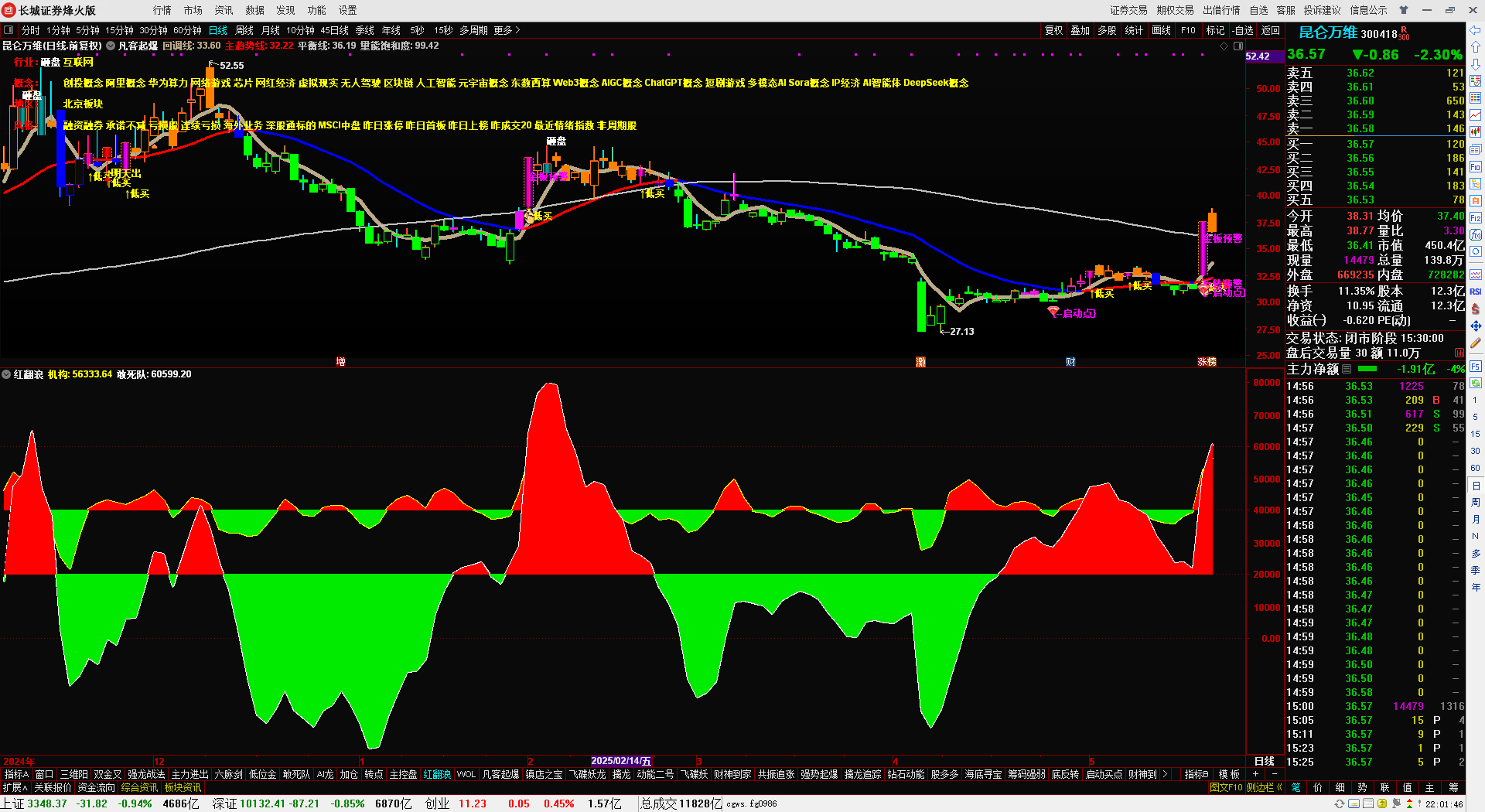Click the 投诉建议 feedback link
The width and height of the screenshot is (1485, 812).
pos(1323,10)
